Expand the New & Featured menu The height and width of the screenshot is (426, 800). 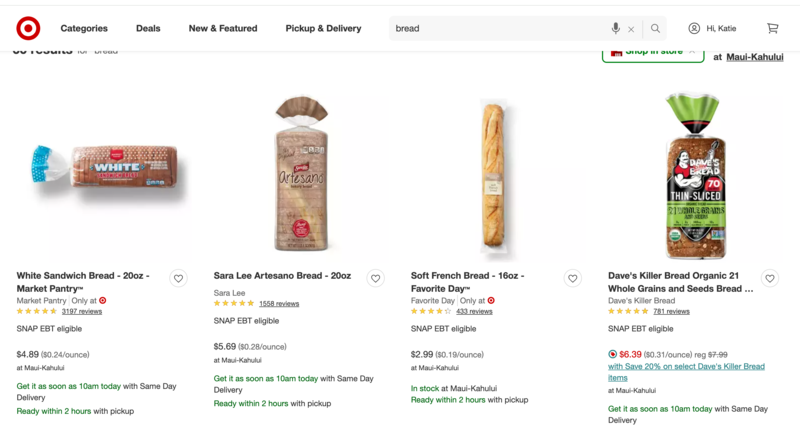point(223,28)
